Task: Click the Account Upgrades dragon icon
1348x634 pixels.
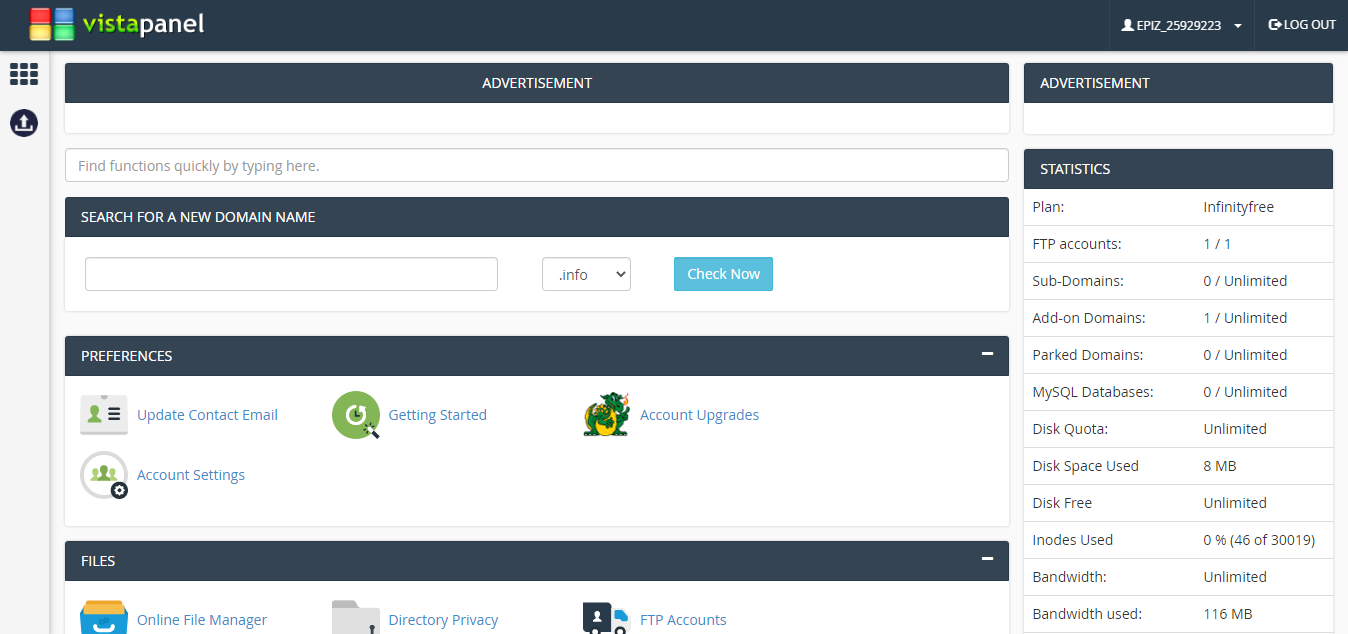Action: coord(607,415)
